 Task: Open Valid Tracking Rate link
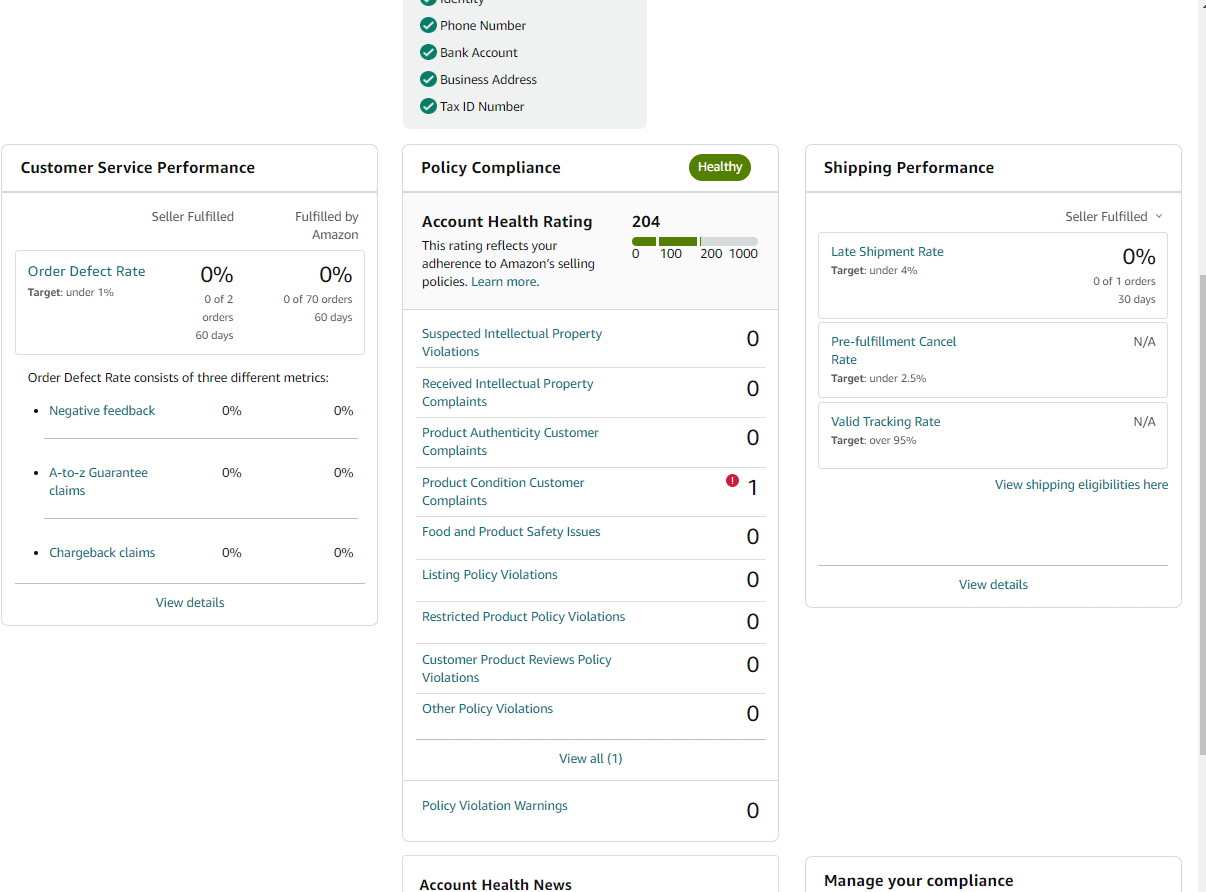pos(885,421)
